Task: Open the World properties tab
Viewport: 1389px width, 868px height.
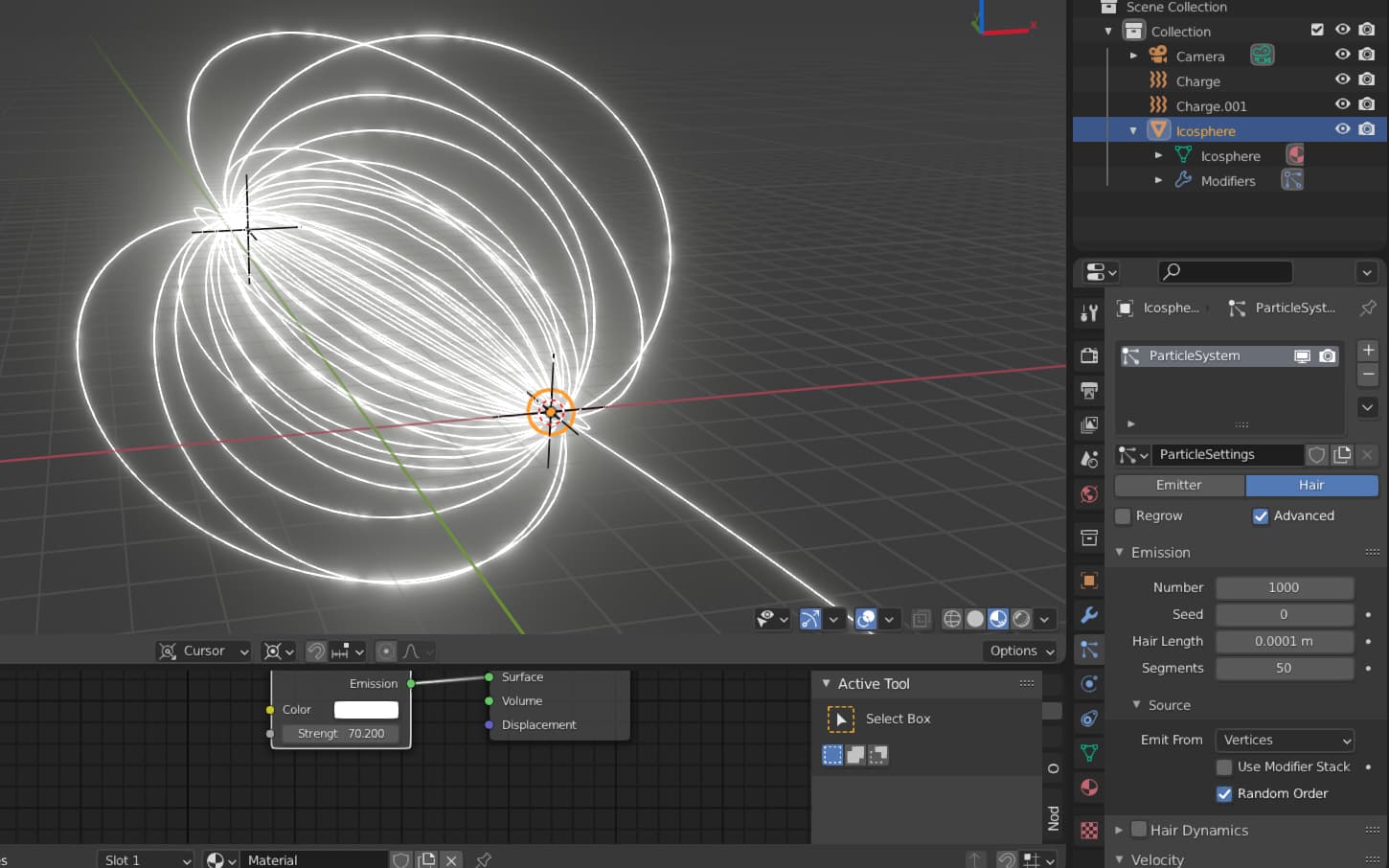Action: pyautogui.click(x=1089, y=494)
